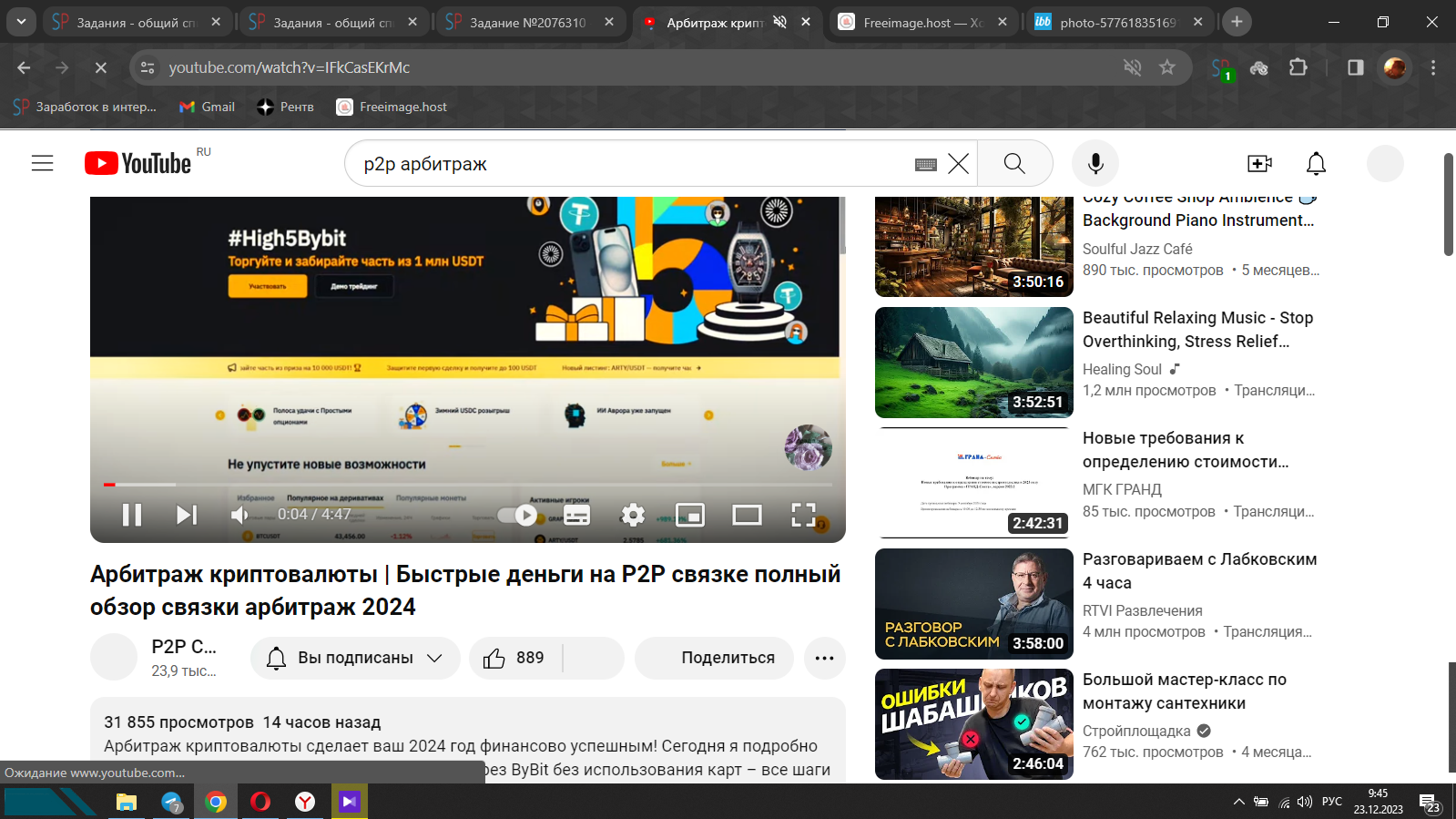Screen dimensions: 1456x819
Task: Run search with magnifier button
Action: pos(1014,164)
